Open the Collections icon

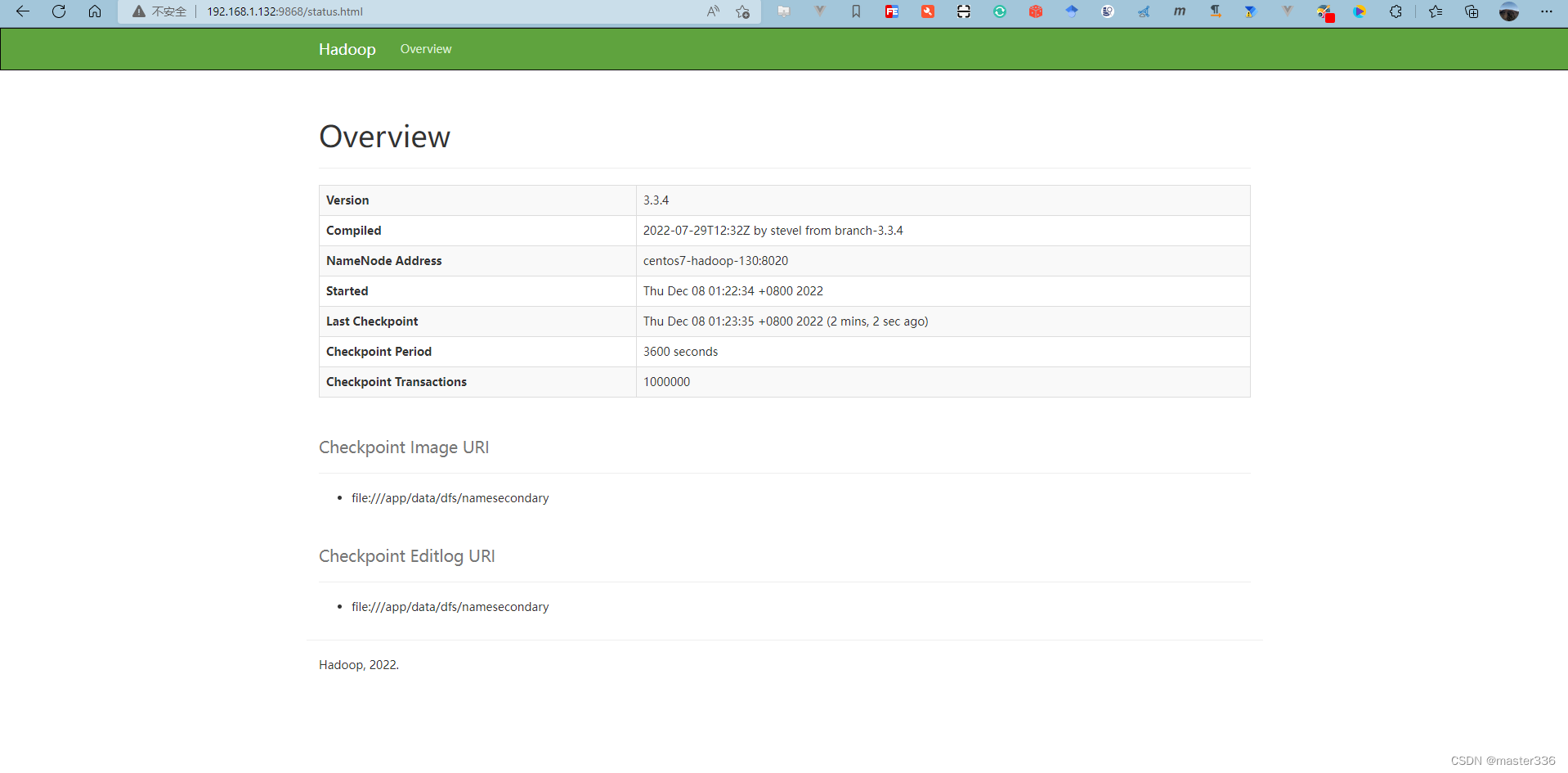pyautogui.click(x=1472, y=11)
